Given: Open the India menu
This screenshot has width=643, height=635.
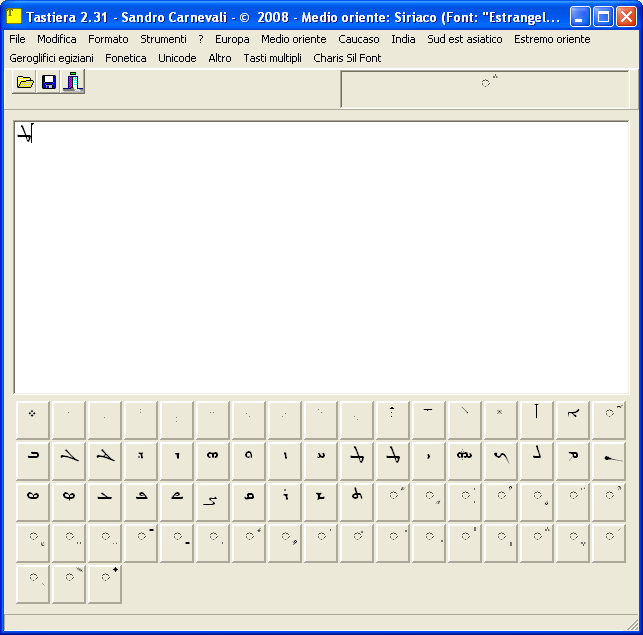Looking at the screenshot, I should coord(403,39).
